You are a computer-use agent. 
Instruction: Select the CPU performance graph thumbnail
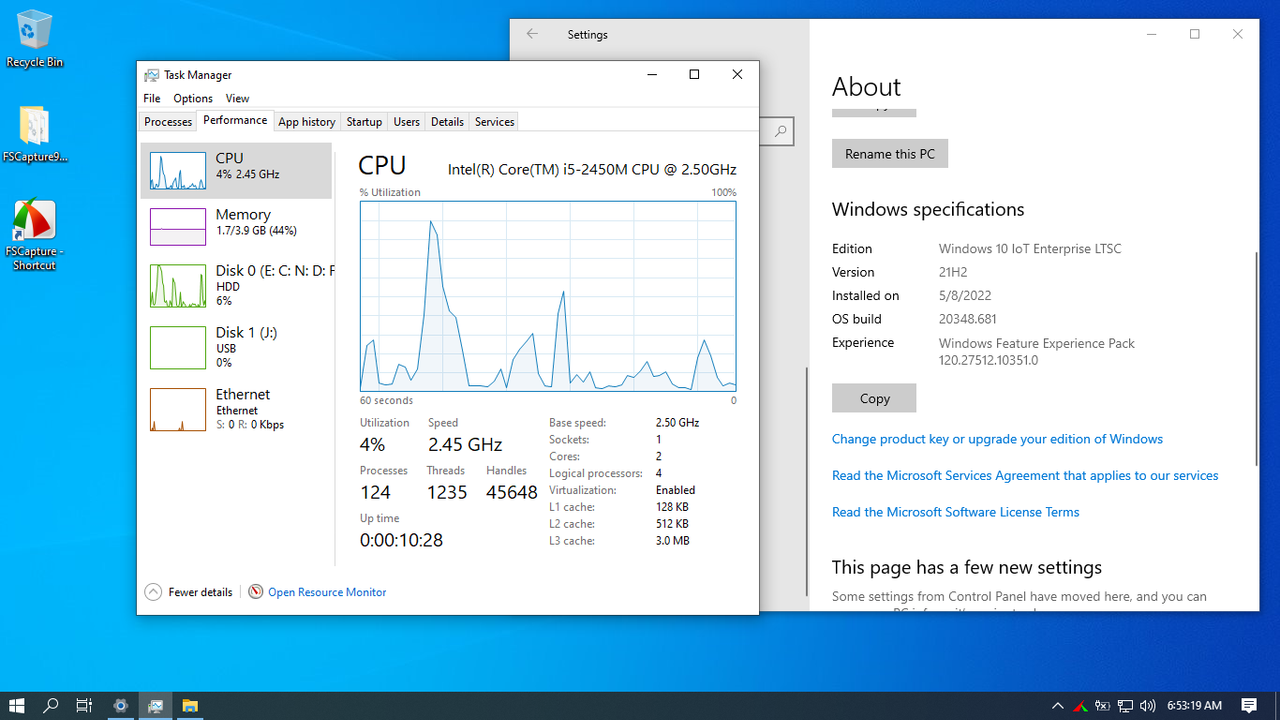point(178,171)
